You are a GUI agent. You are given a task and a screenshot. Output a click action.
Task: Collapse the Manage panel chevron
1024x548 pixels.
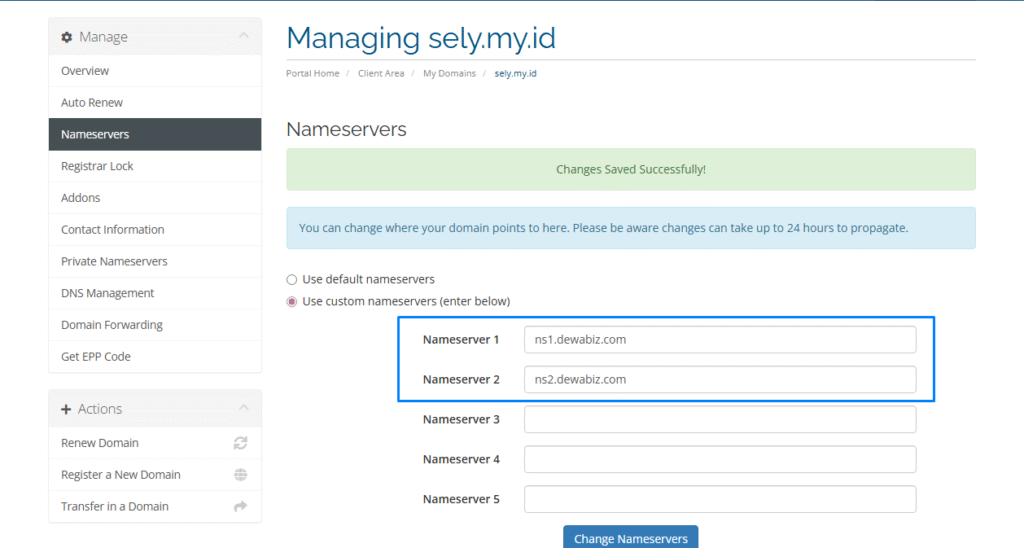pos(243,37)
